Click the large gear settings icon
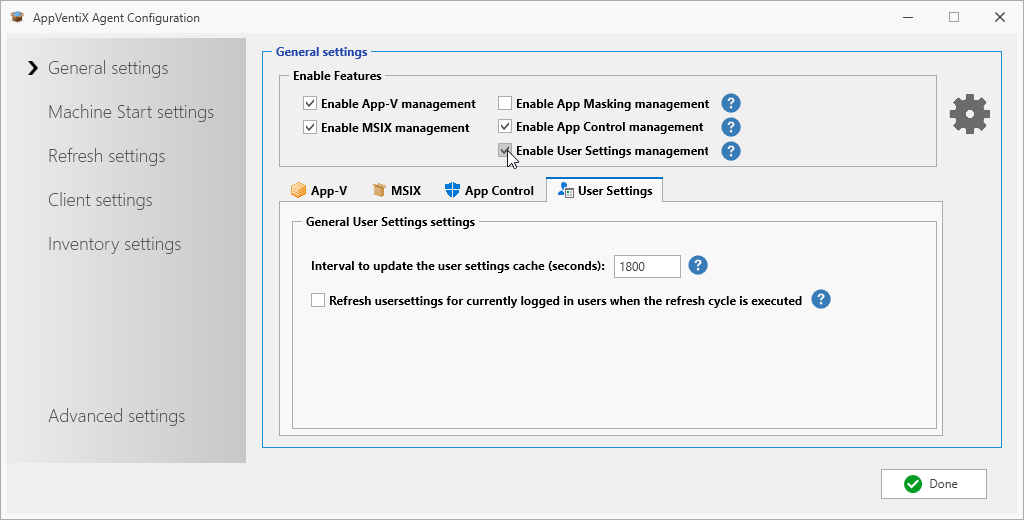The height and width of the screenshot is (520, 1024). [x=969, y=115]
